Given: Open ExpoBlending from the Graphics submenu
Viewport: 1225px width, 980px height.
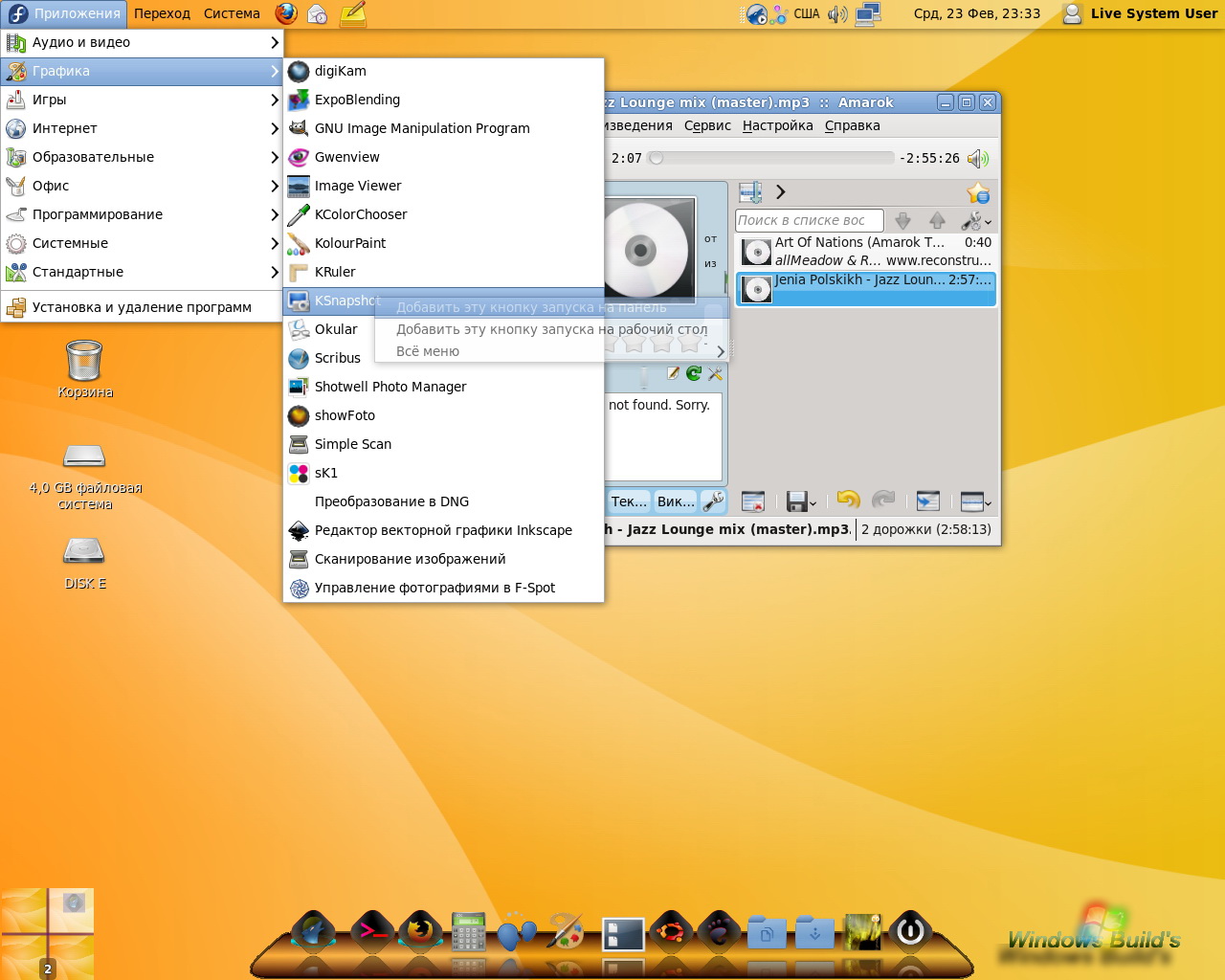Looking at the screenshot, I should [x=444, y=100].
